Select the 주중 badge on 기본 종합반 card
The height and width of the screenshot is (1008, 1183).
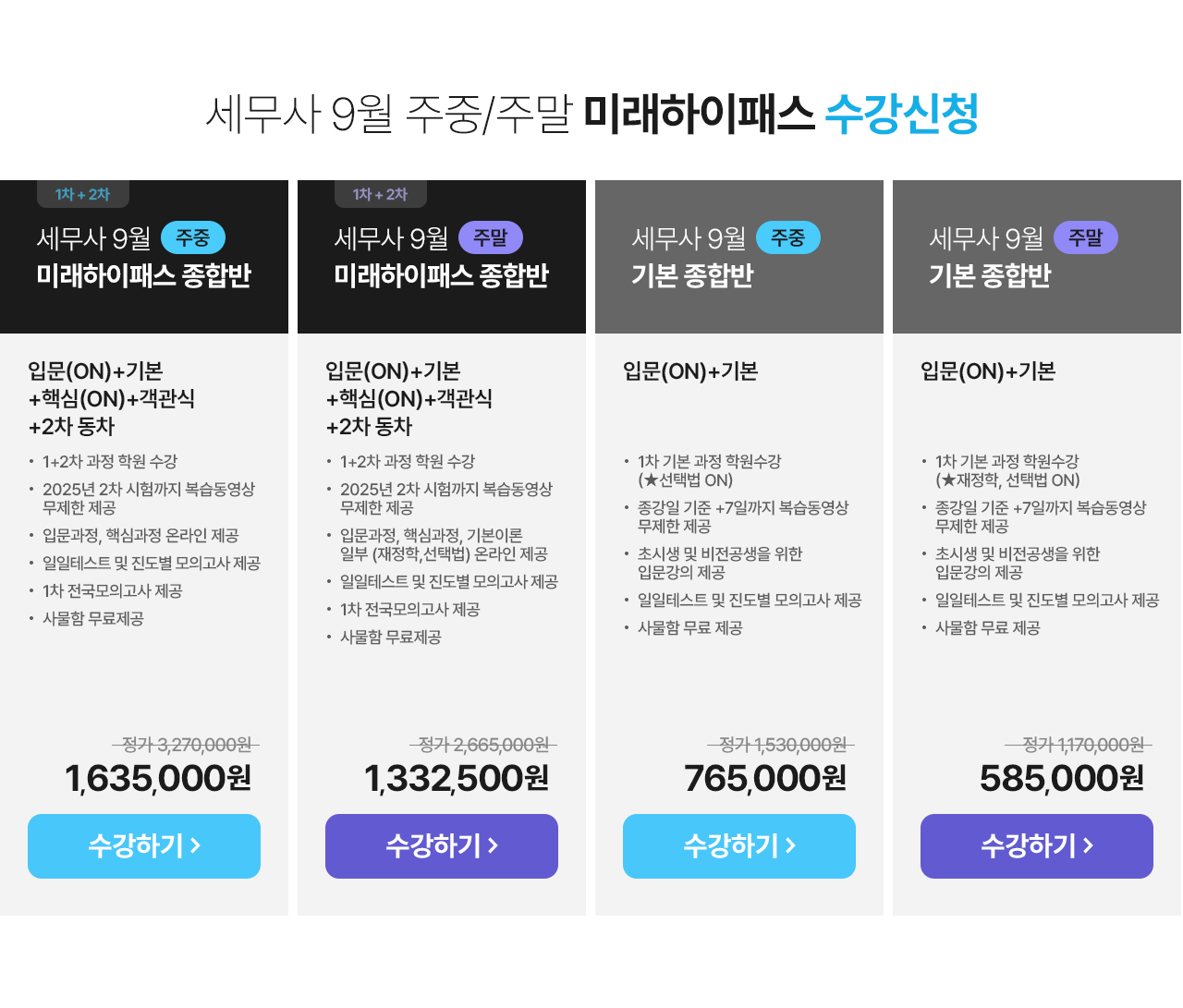(788, 238)
